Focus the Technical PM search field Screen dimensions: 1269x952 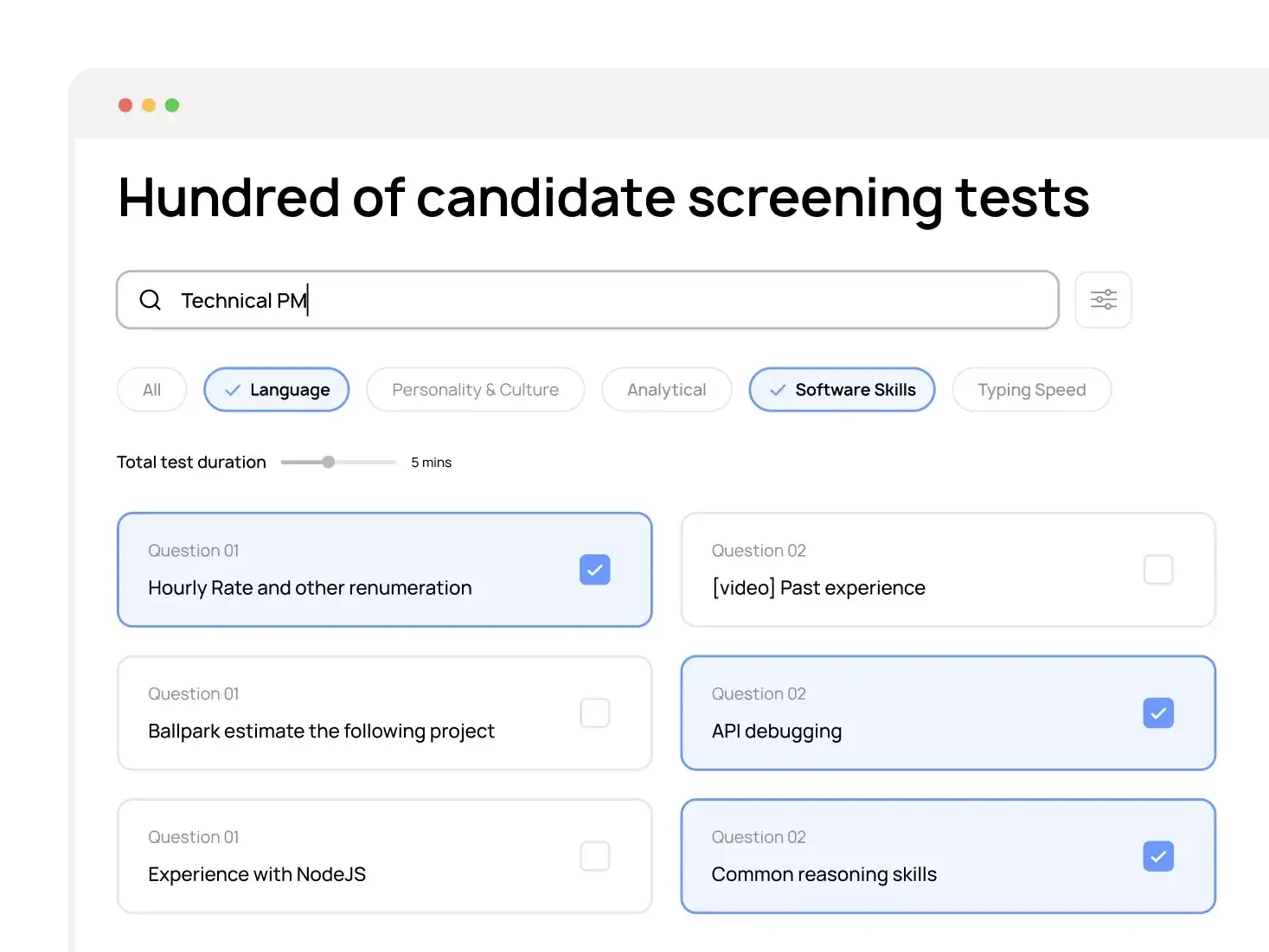point(606,300)
